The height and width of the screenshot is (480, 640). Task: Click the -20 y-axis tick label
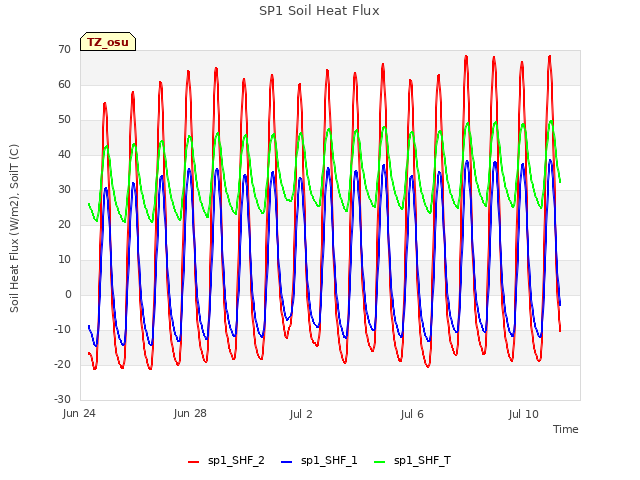coord(63,364)
